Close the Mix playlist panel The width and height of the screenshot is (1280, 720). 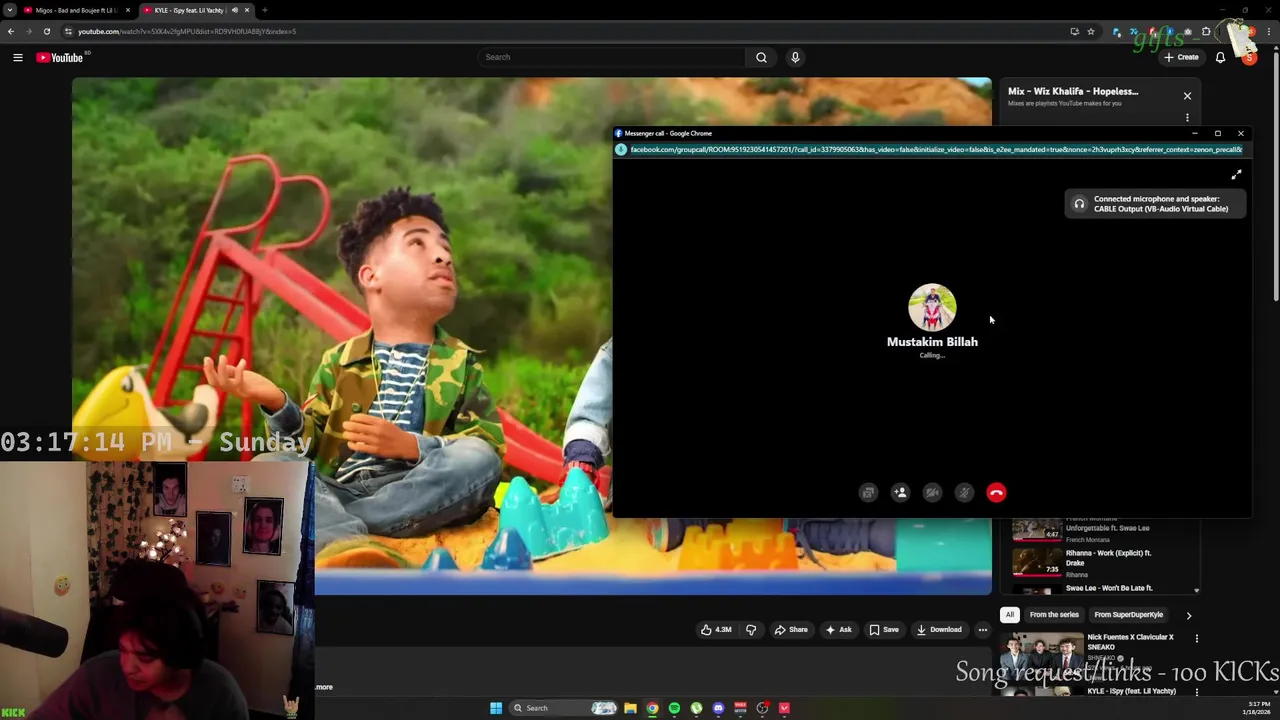pyautogui.click(x=1187, y=96)
